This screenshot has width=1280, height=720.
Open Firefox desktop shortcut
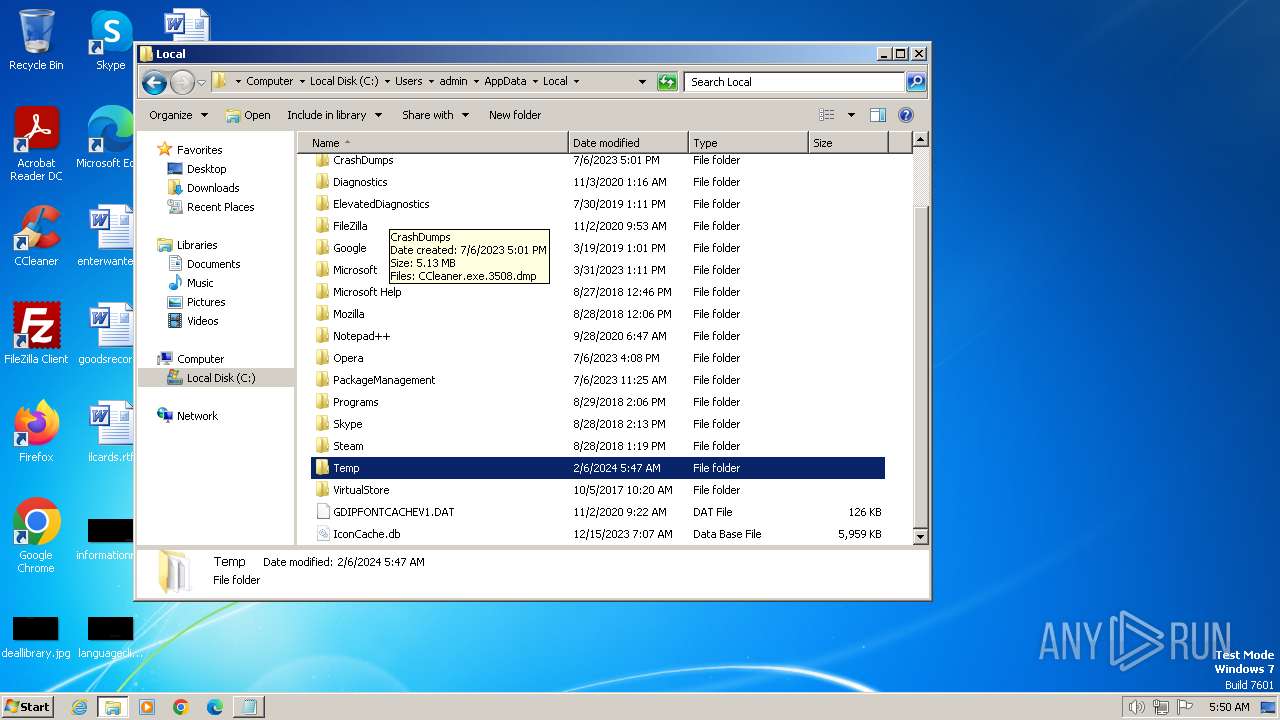point(36,432)
